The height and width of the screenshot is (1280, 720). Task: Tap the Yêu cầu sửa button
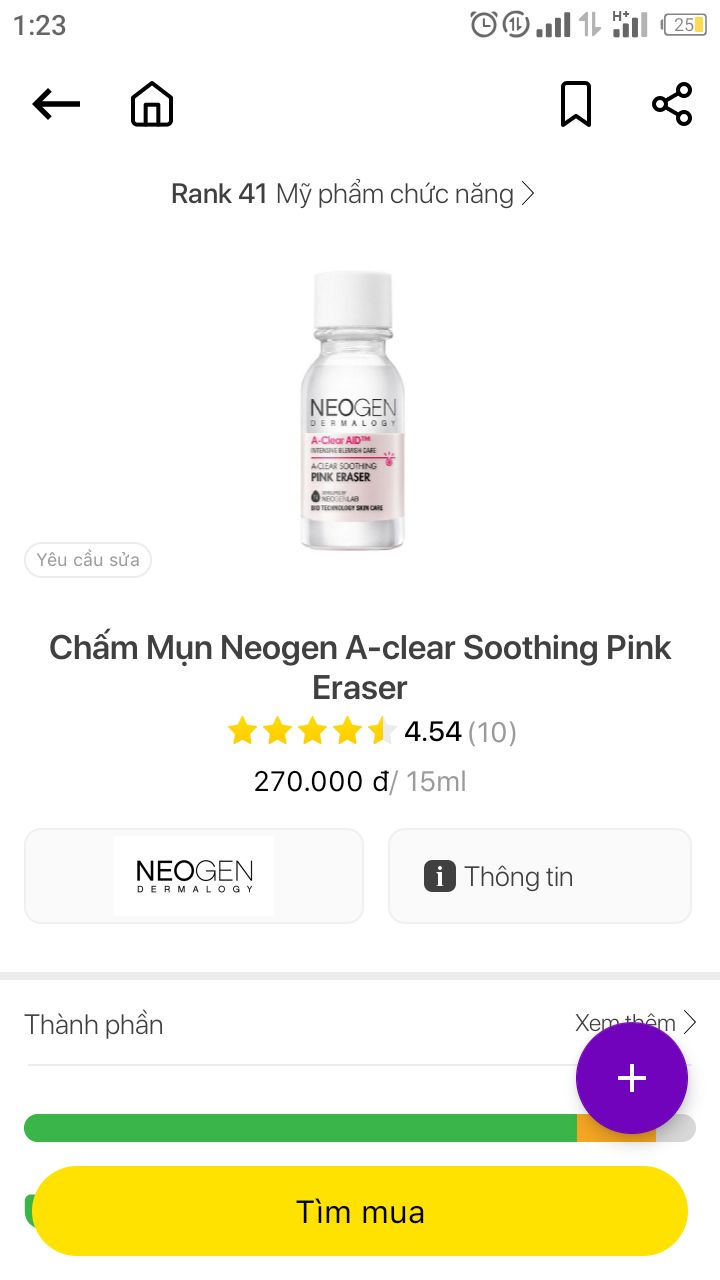point(88,560)
